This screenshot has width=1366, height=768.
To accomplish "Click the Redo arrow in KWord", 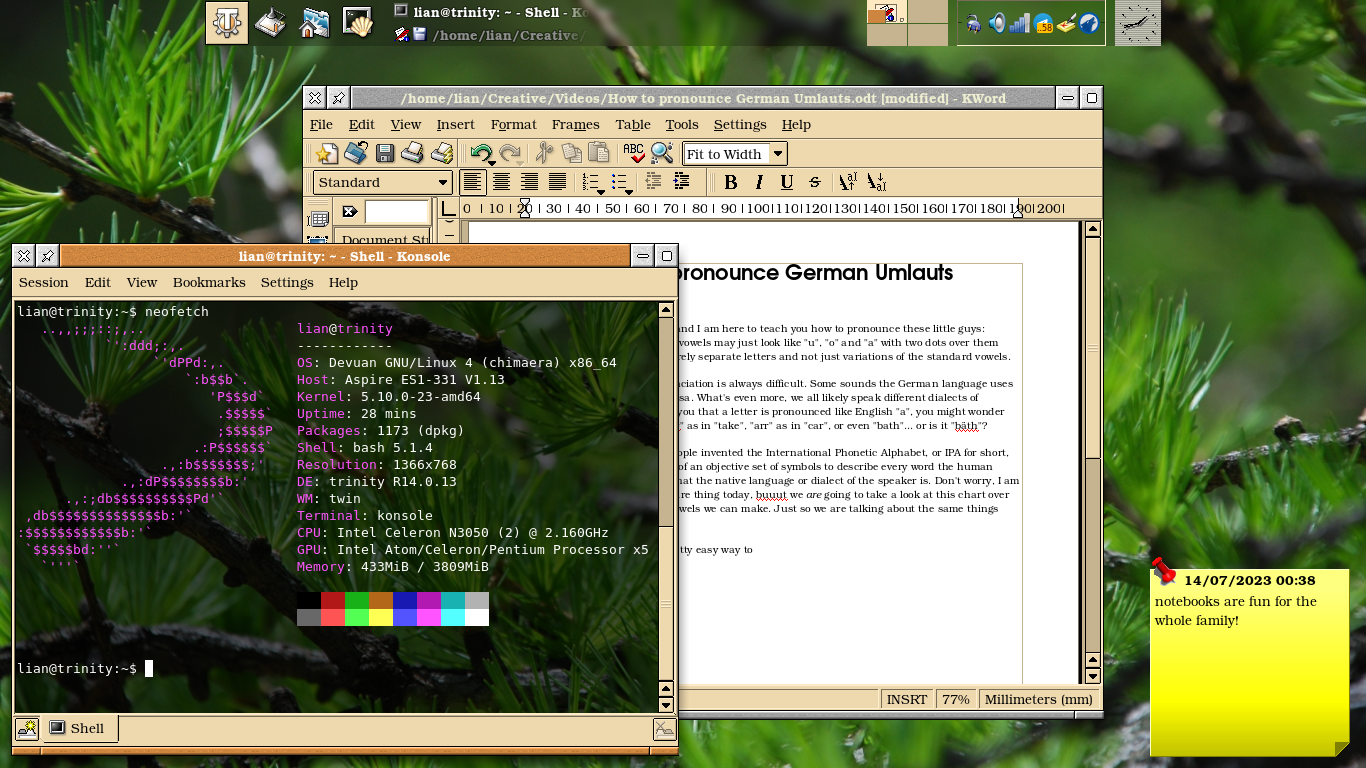I will click(510, 153).
